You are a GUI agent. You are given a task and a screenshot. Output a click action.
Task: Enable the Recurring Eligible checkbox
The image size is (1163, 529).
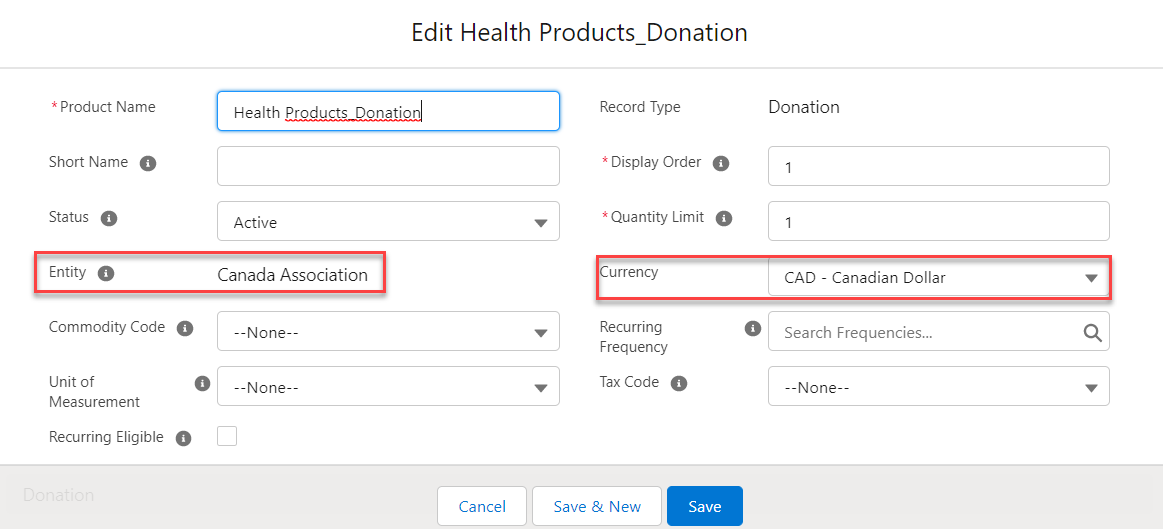(227, 436)
